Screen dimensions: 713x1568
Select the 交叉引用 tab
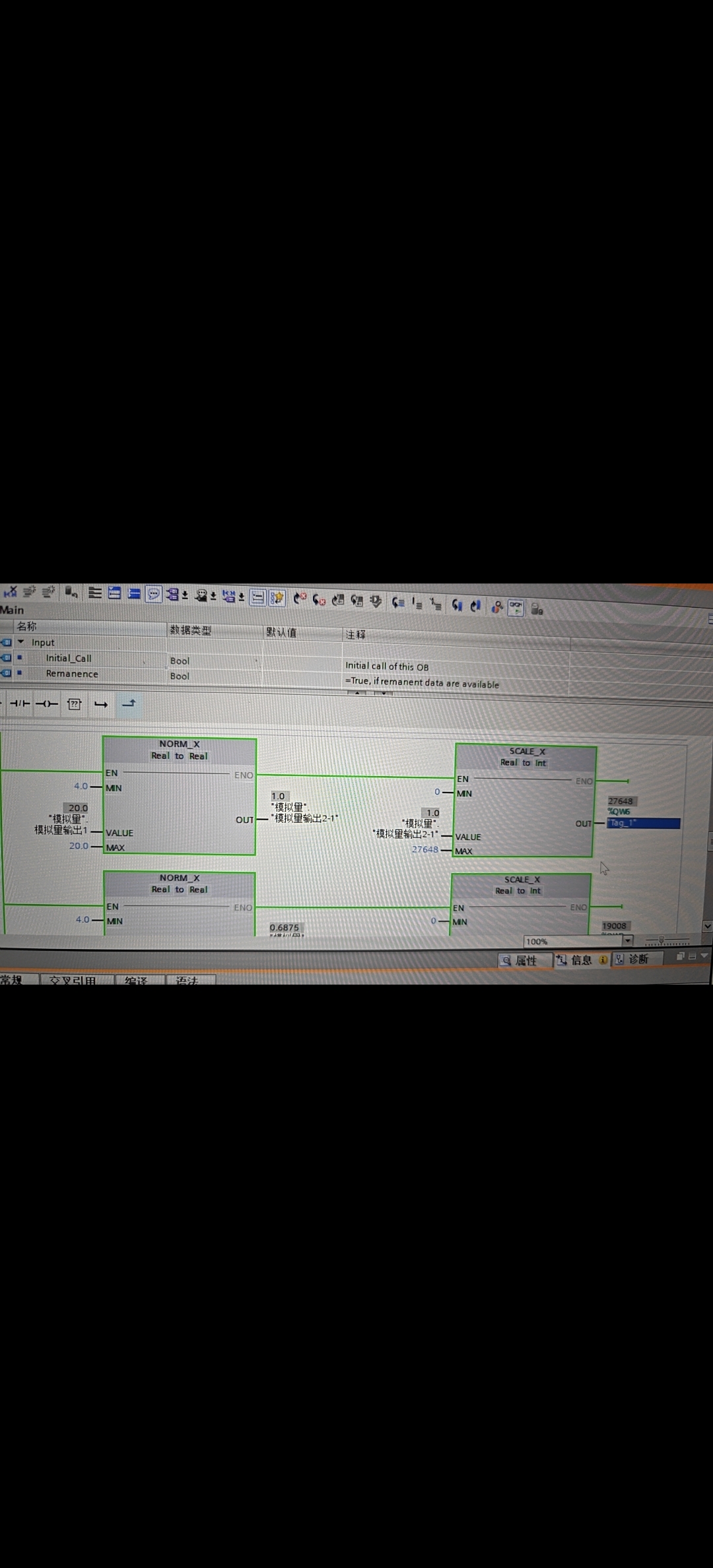[x=73, y=980]
